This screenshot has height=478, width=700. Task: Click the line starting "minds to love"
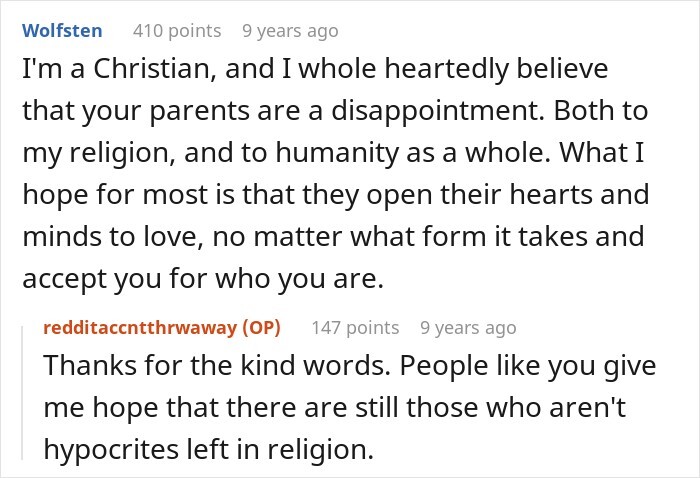pos(333,236)
